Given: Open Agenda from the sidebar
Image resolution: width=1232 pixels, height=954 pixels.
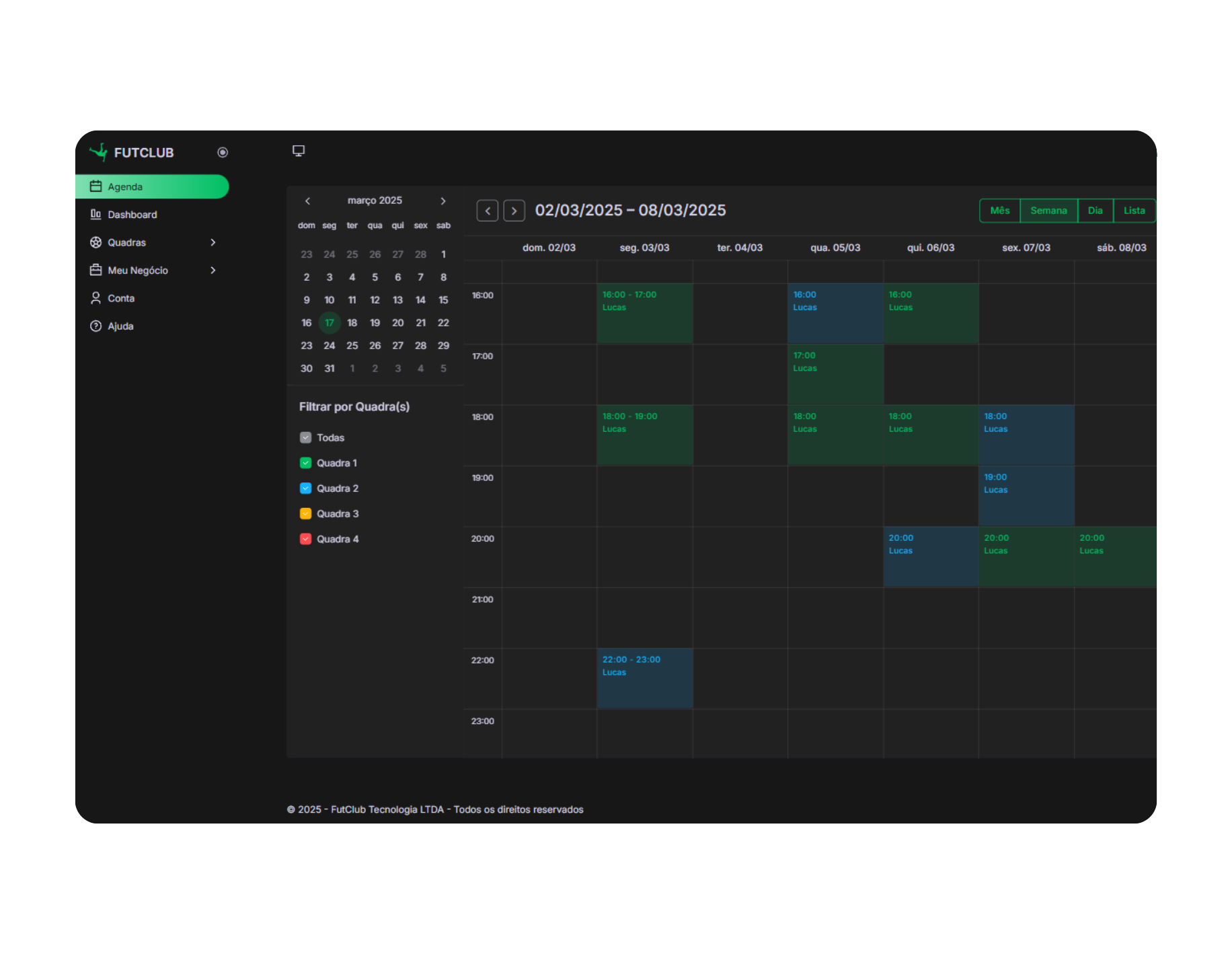Looking at the screenshot, I should (x=152, y=186).
